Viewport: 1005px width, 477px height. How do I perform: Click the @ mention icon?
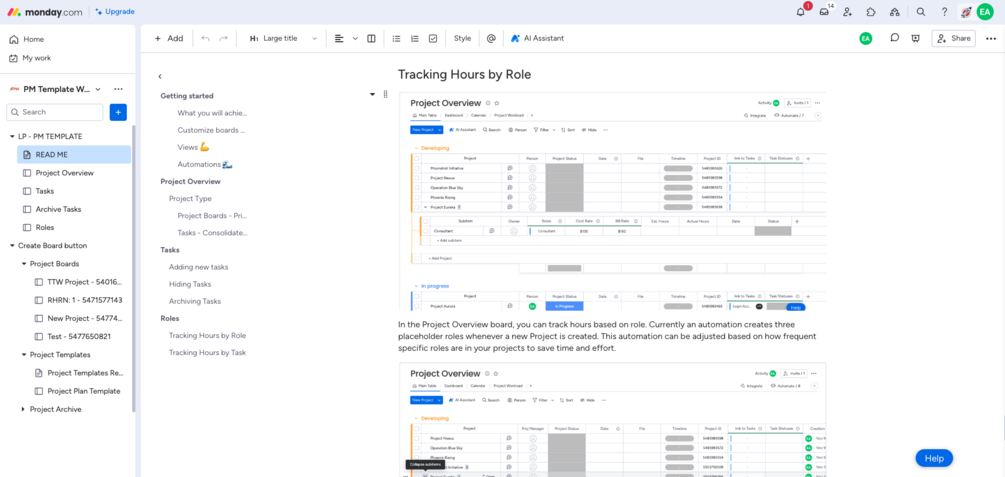coord(491,38)
